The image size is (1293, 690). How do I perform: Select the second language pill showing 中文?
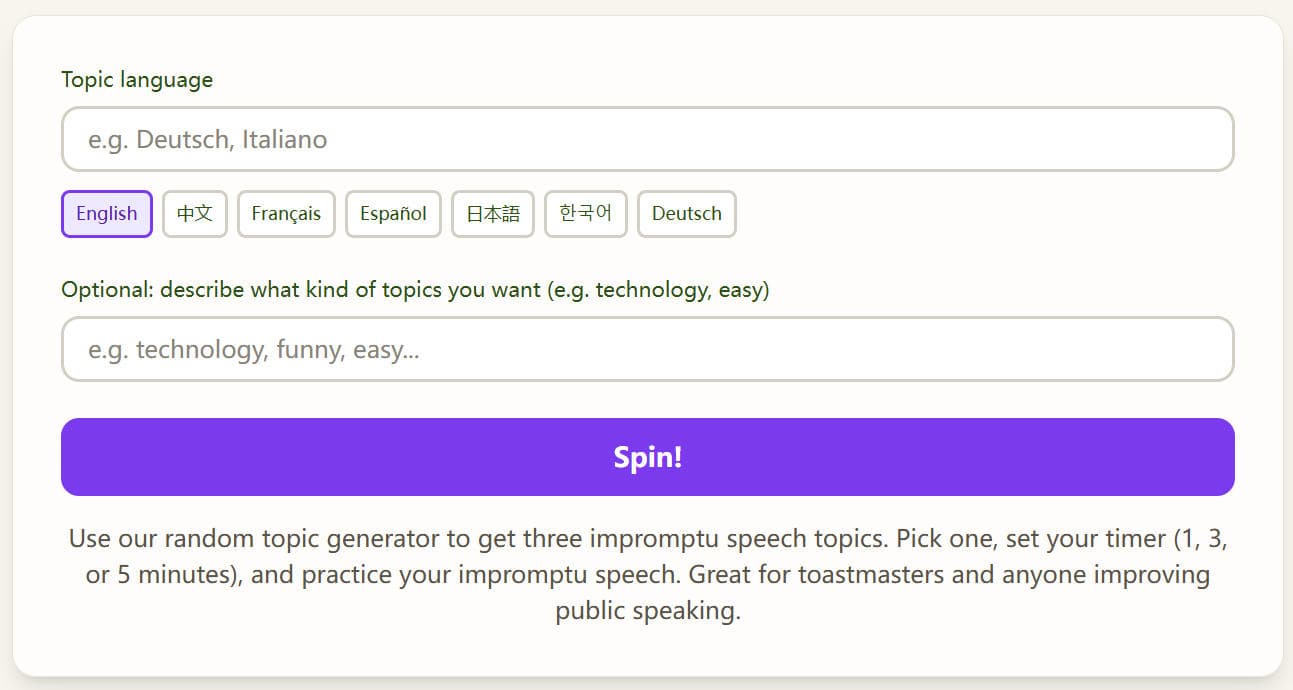pos(194,213)
